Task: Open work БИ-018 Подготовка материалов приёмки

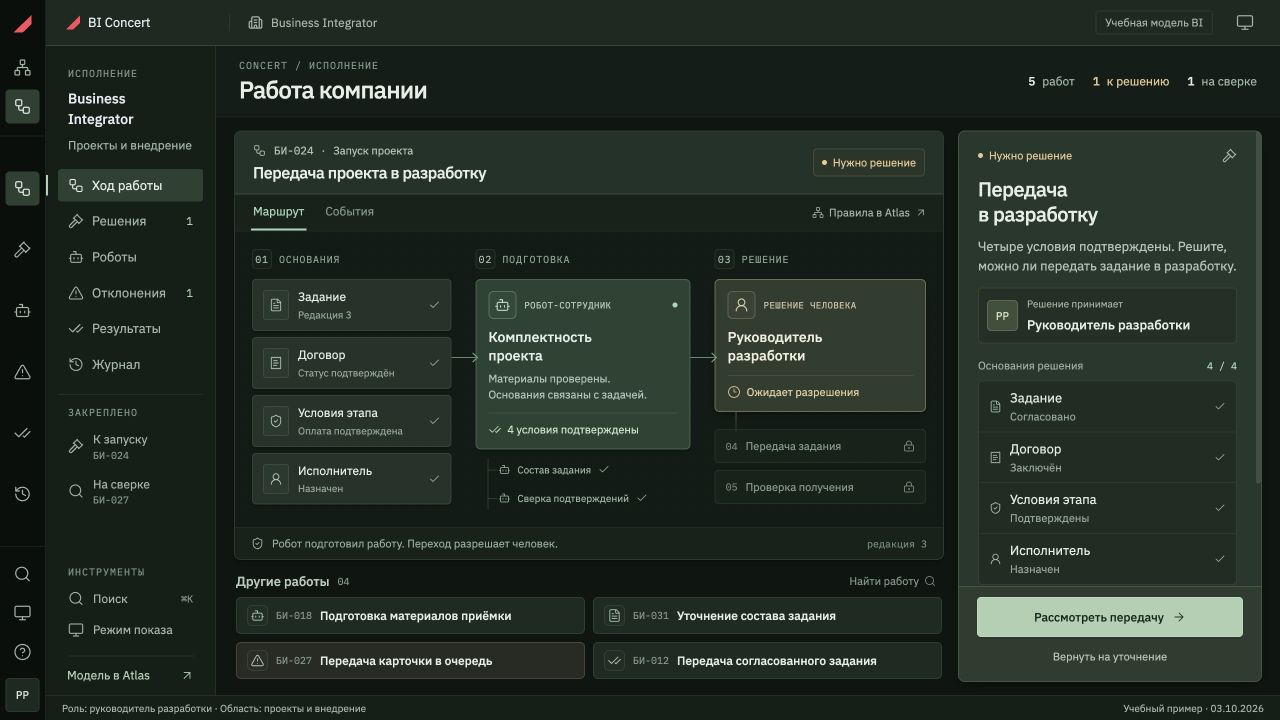Action: (410, 616)
